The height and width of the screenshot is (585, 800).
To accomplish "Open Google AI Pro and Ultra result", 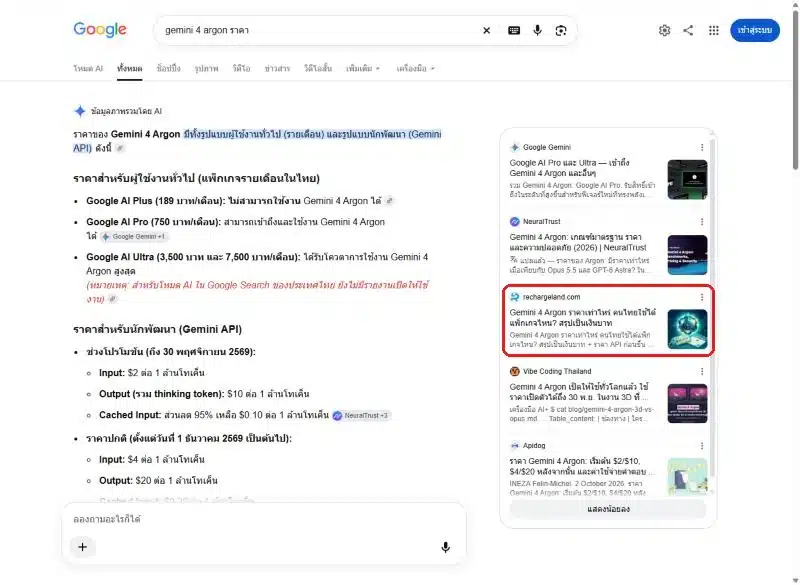I will [569, 168].
